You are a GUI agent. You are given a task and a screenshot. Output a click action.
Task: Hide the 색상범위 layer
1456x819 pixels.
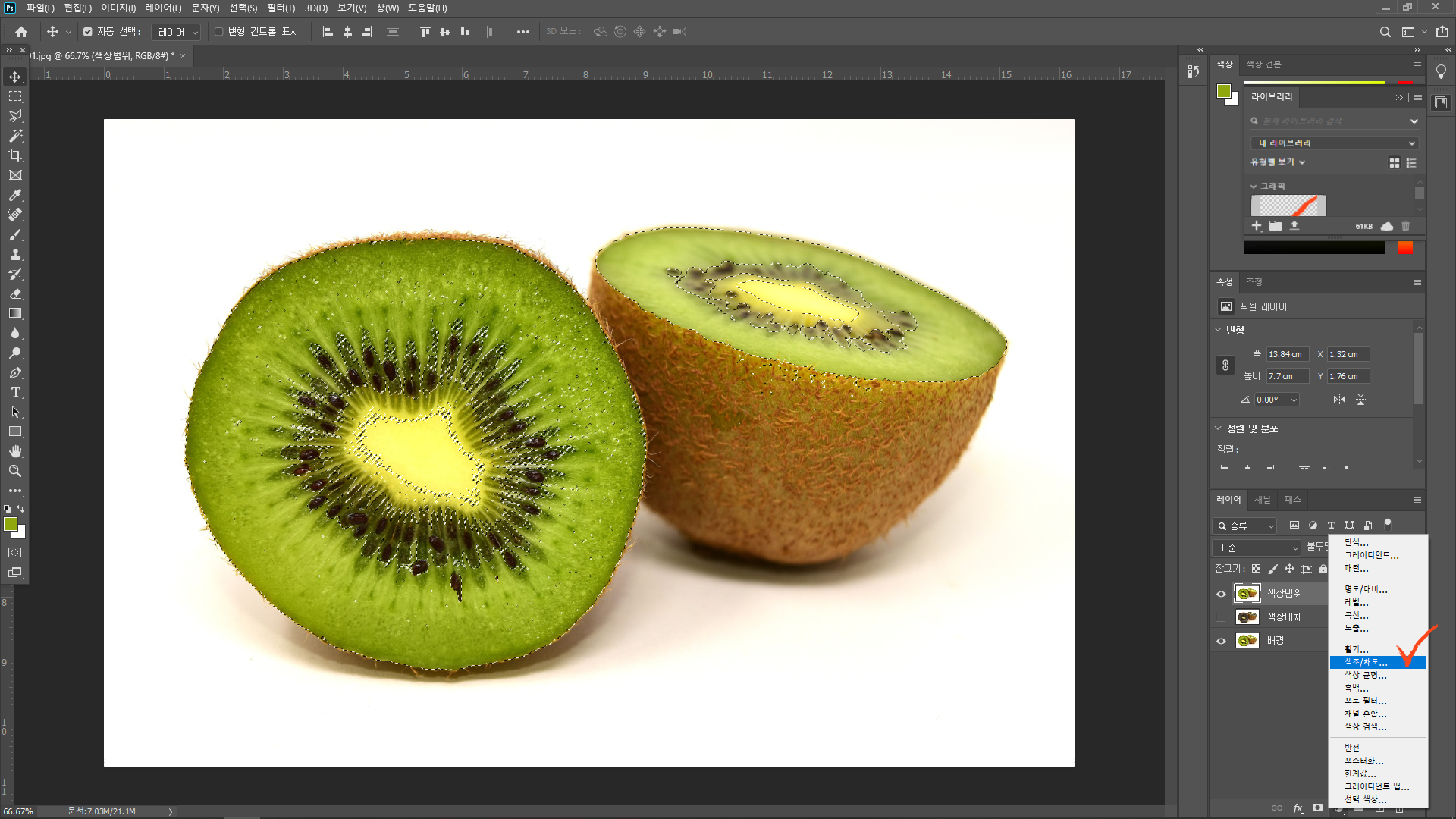point(1221,594)
